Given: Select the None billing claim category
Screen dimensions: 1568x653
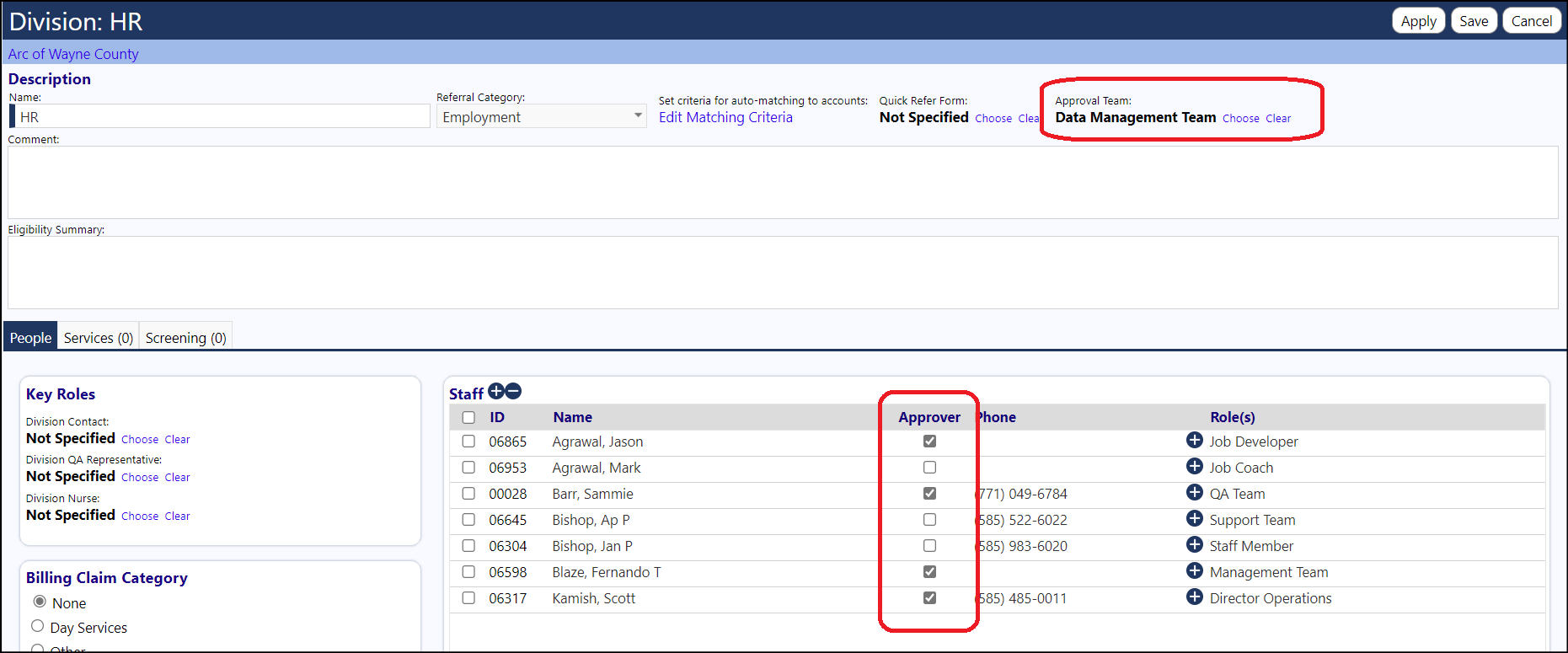Looking at the screenshot, I should tap(39, 602).
